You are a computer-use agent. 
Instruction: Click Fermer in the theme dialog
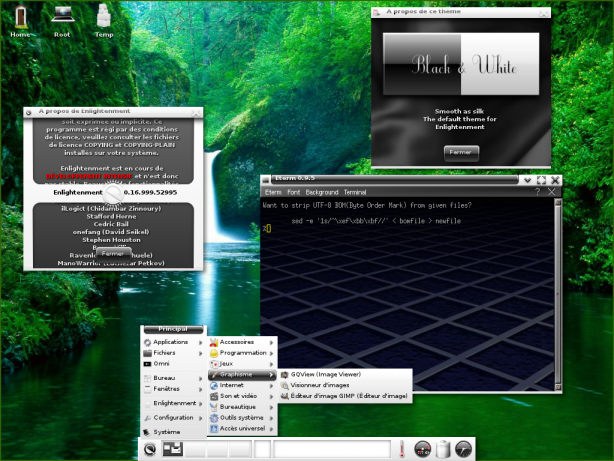[x=461, y=151]
